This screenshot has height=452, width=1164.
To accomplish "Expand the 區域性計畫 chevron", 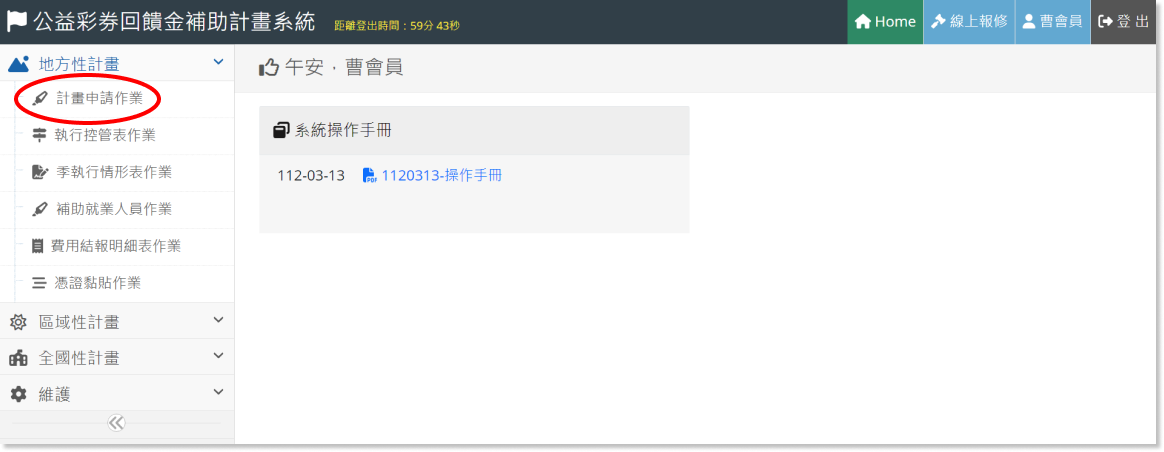I will point(218,320).
